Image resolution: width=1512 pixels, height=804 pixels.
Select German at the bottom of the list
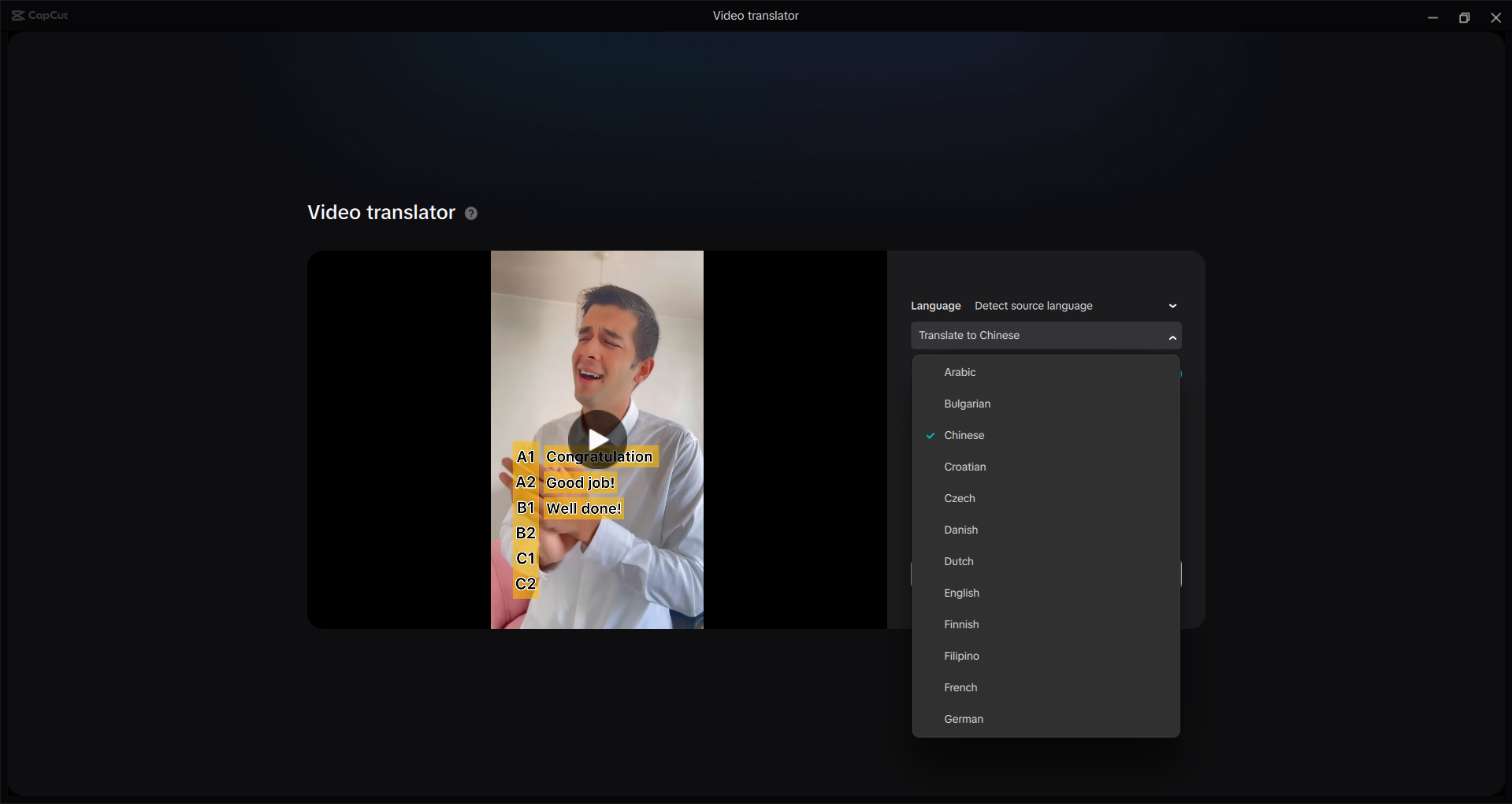point(963,719)
